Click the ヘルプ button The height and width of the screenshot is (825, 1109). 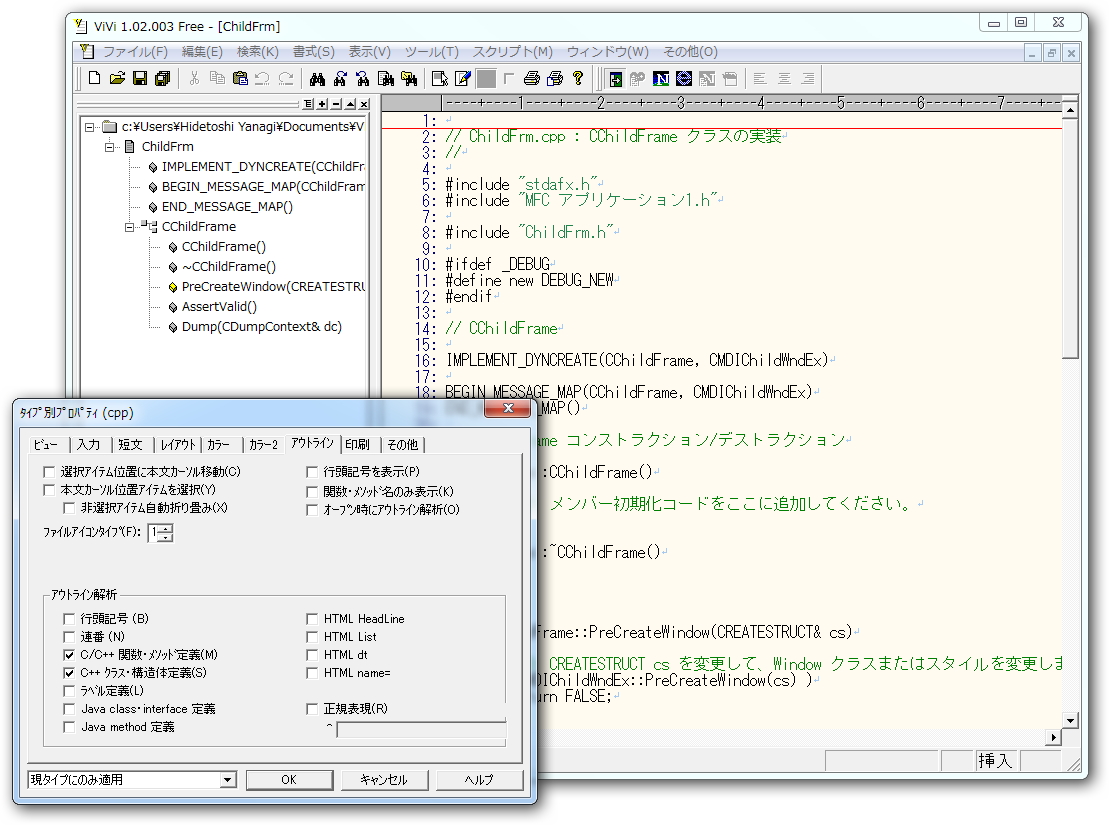pyautogui.click(x=479, y=780)
